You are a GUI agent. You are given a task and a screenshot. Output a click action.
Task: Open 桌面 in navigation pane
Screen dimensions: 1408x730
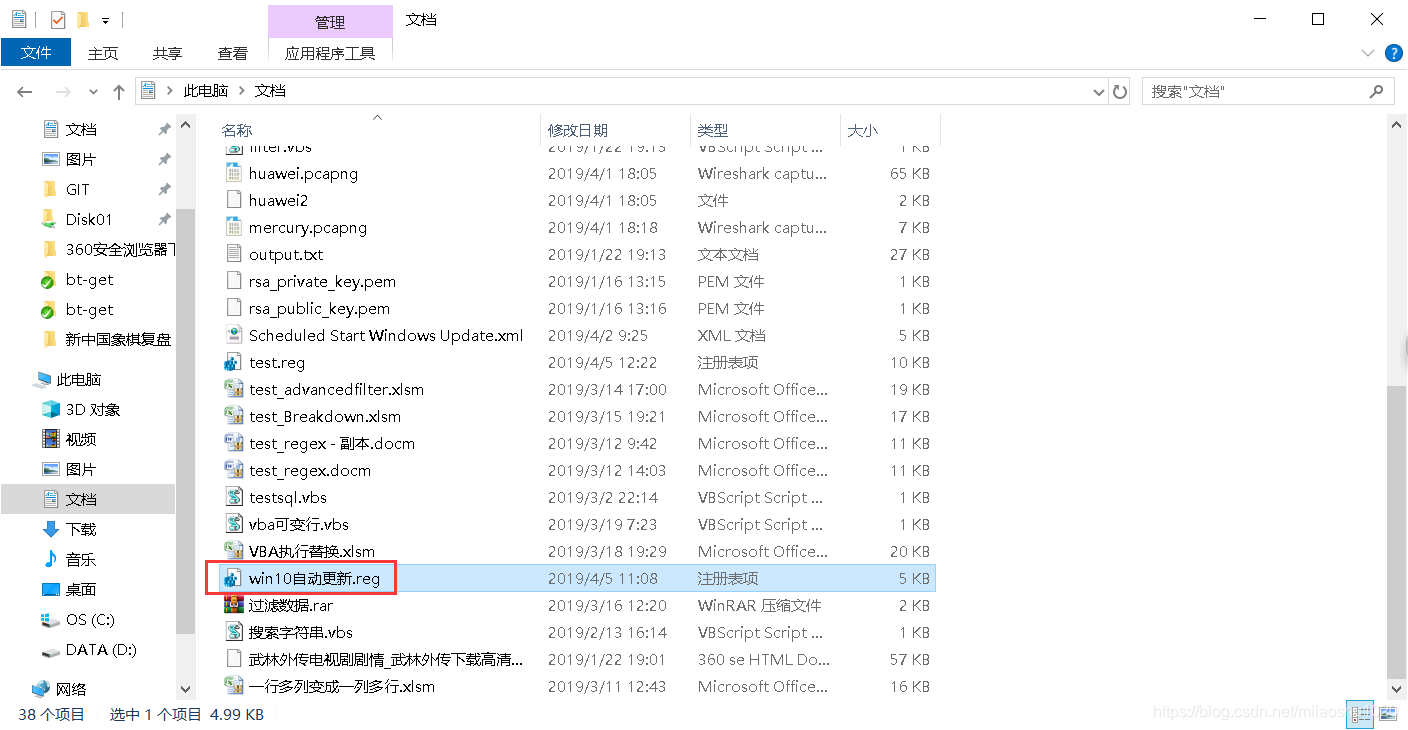(81, 589)
